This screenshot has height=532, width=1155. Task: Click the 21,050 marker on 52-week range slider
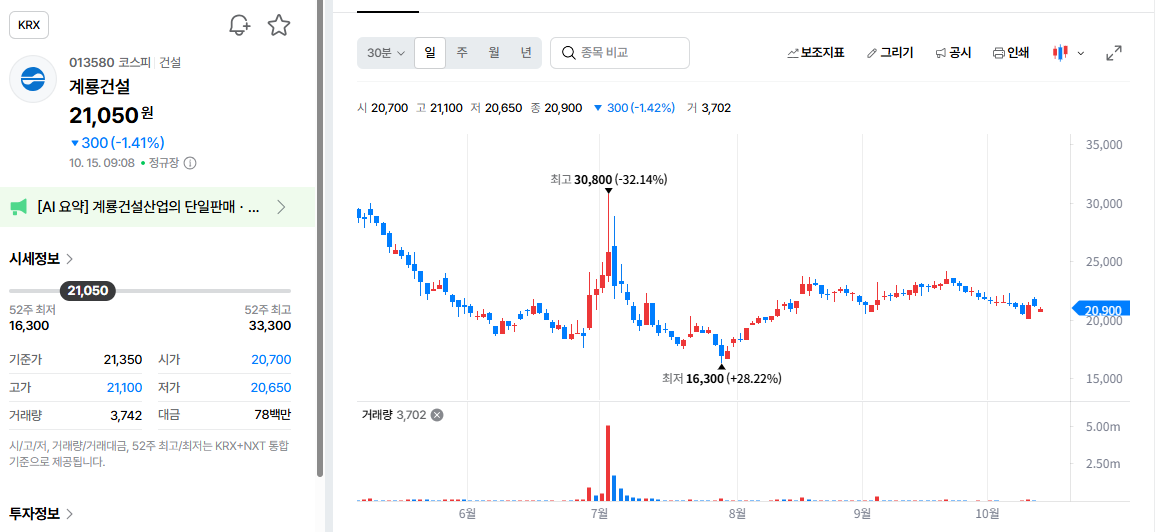[x=88, y=291]
